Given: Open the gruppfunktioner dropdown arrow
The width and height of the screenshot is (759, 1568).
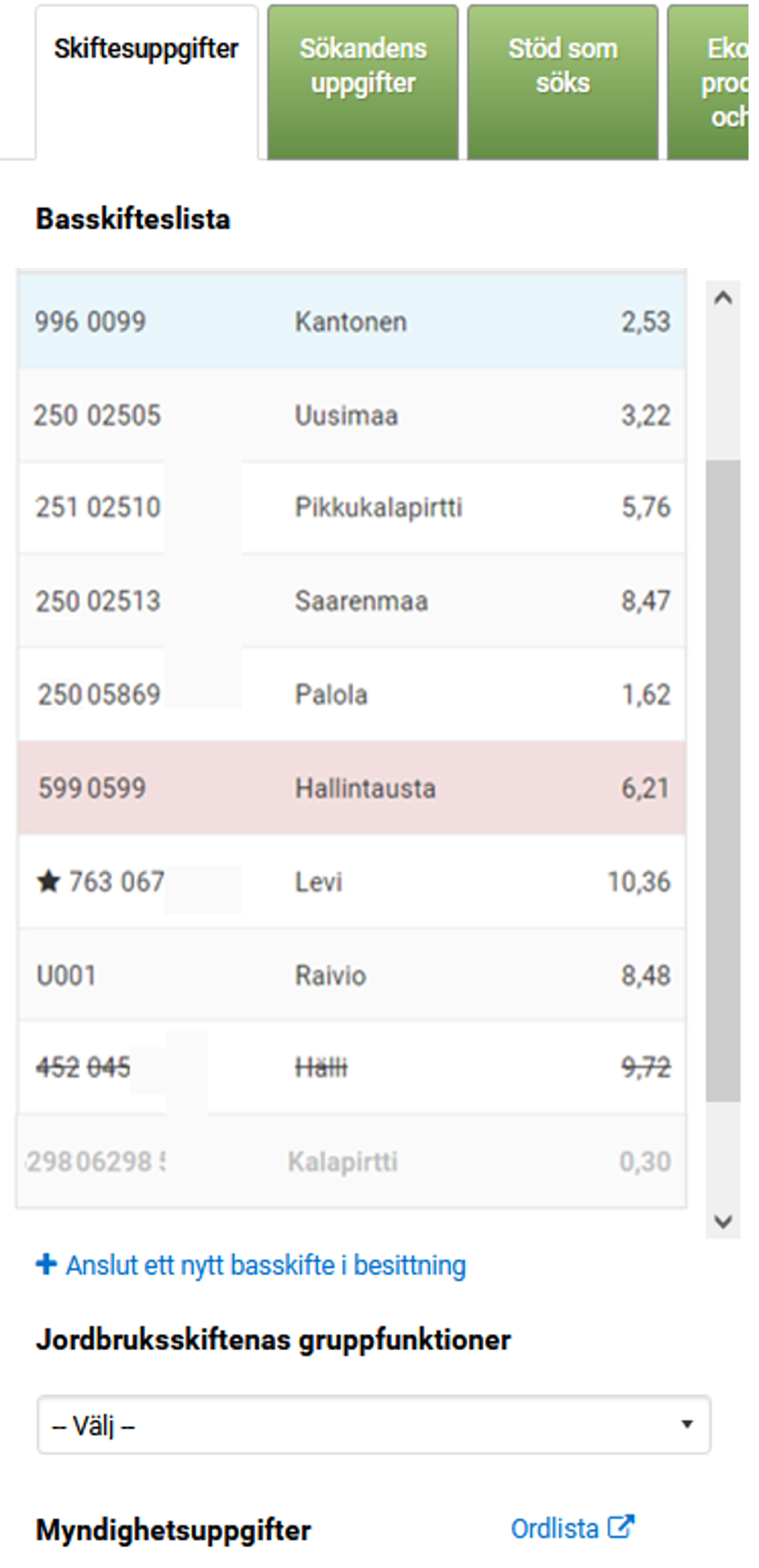Looking at the screenshot, I should pyautogui.click(x=686, y=1424).
